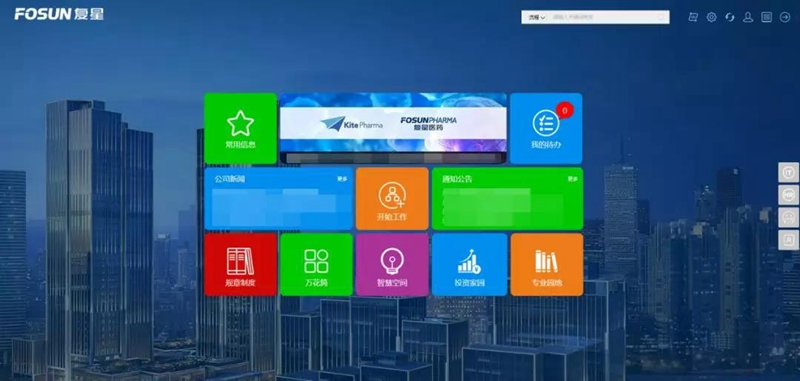Click into the header search field
800x381 pixels.
point(610,17)
